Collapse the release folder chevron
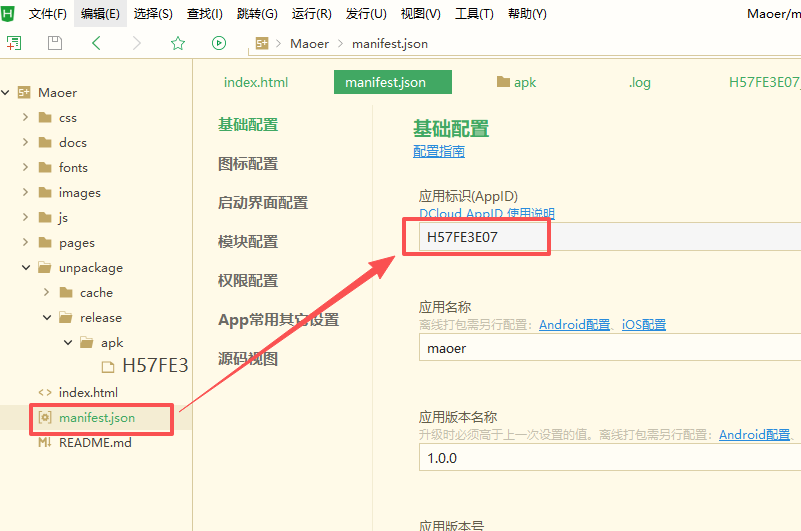 pos(47,317)
